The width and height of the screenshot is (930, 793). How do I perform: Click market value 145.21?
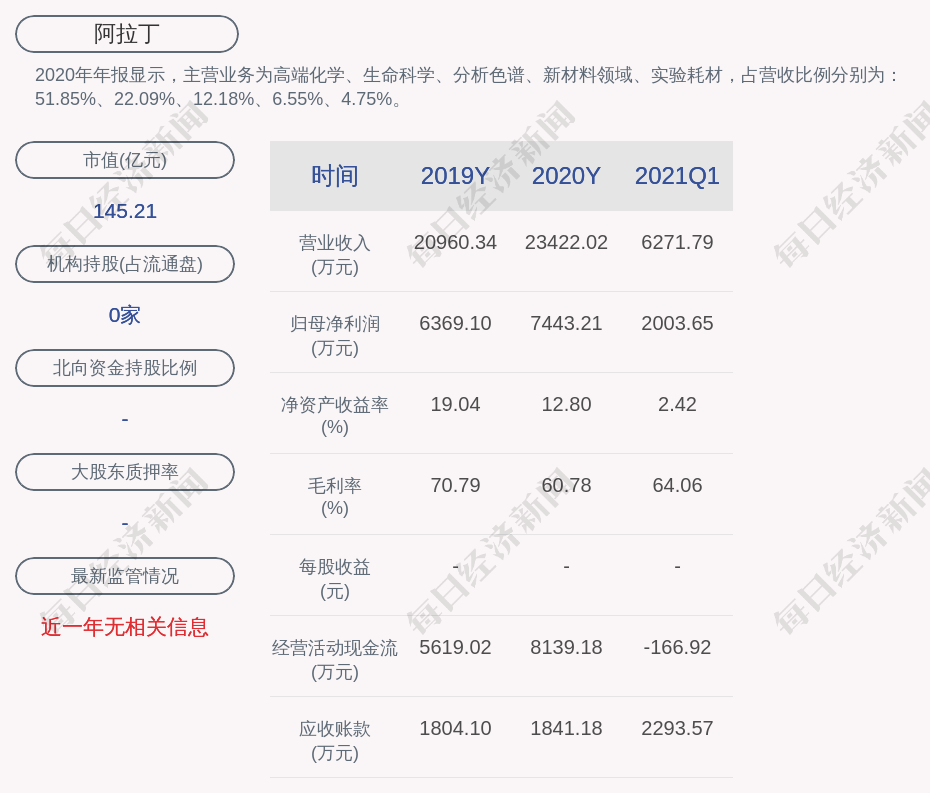pyautogui.click(x=125, y=211)
